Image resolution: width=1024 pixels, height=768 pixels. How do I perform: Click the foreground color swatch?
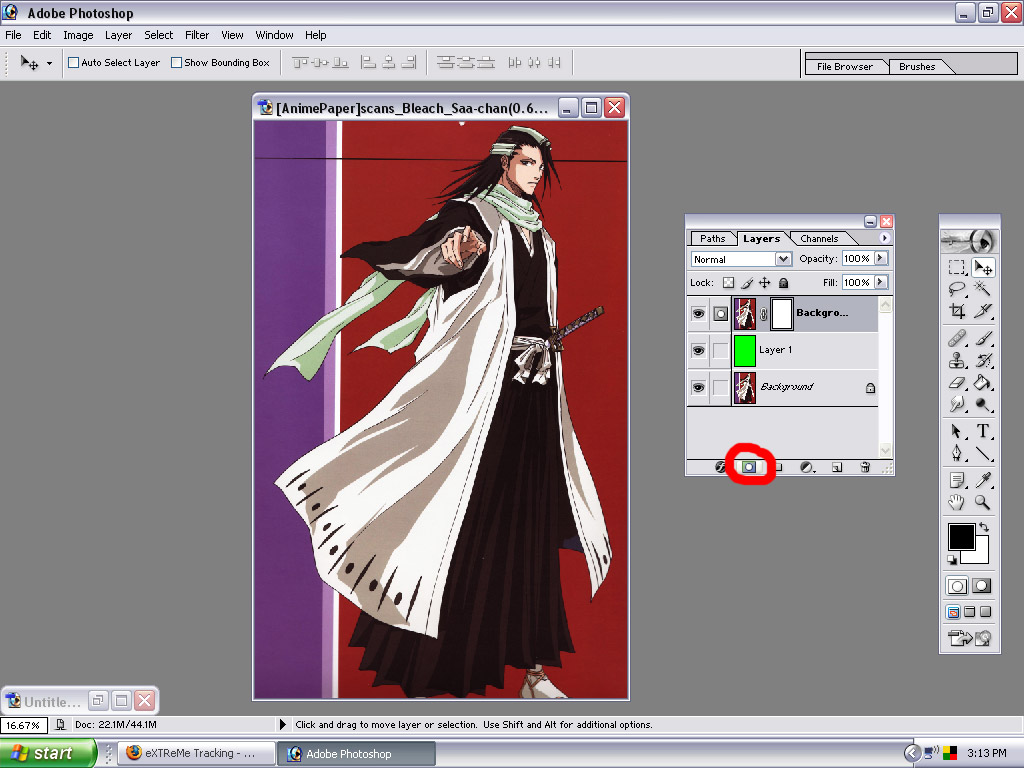(x=961, y=536)
